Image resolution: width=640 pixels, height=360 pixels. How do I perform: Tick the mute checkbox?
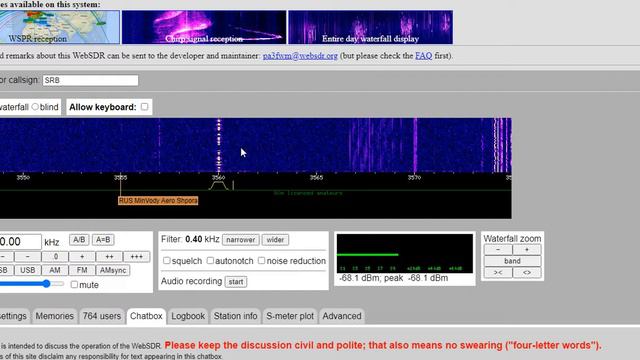click(x=74, y=284)
